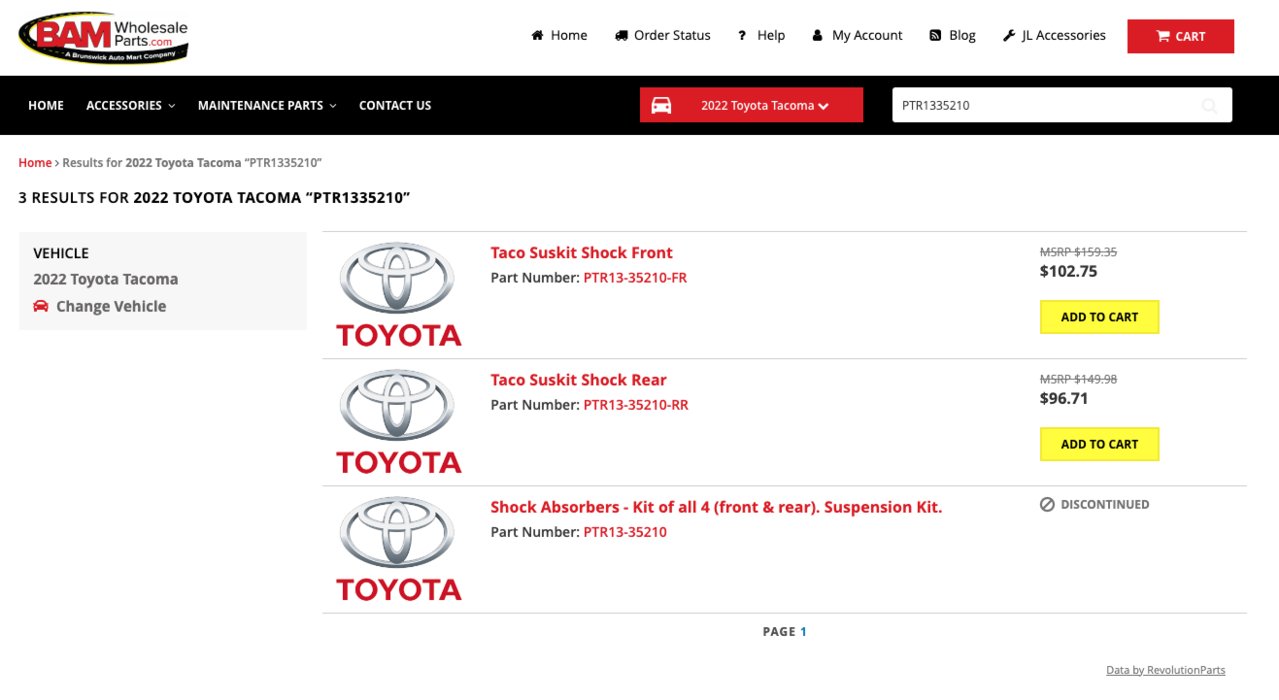Click the car icon in vehicle selector
1279x700 pixels.
pyautogui.click(x=661, y=105)
